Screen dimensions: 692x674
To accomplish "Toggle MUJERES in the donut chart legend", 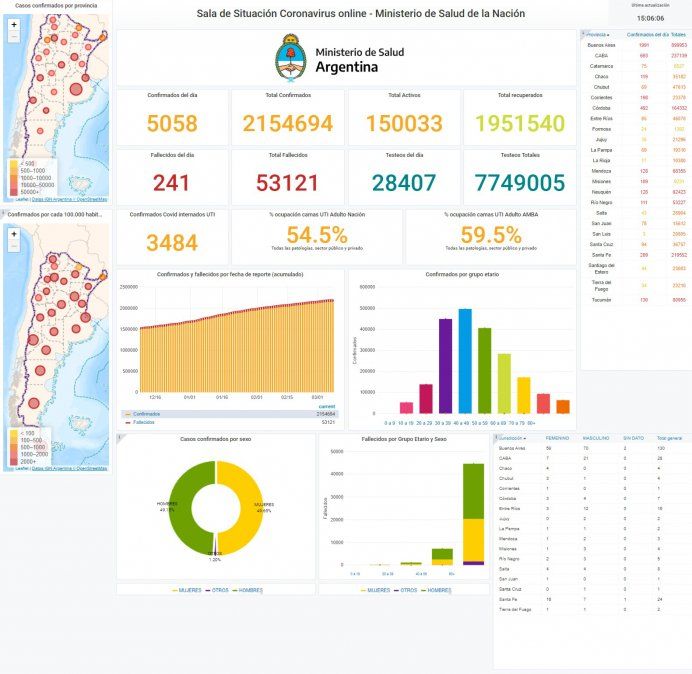I will click(x=187, y=590).
